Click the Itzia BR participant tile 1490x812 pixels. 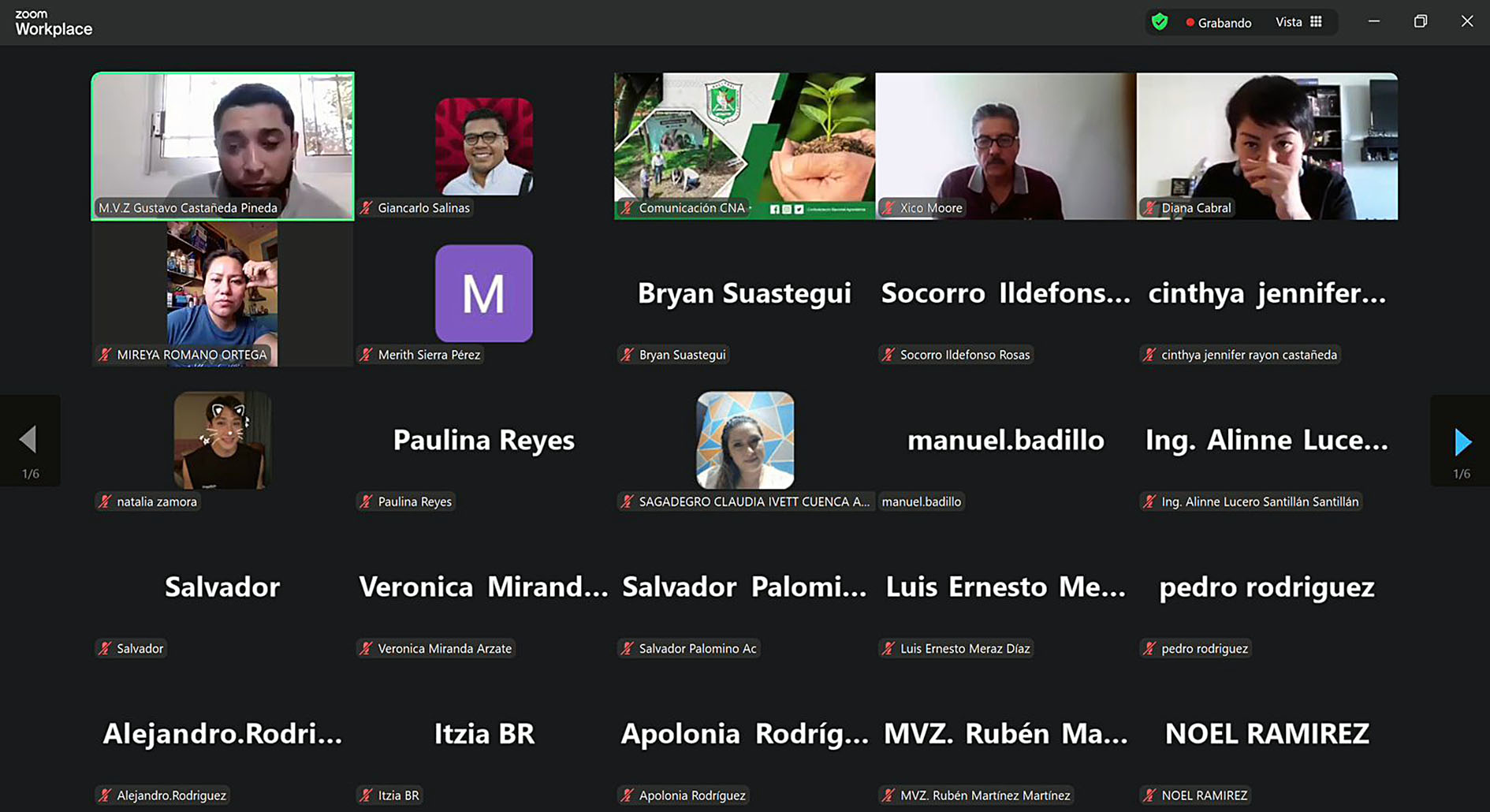[x=483, y=734]
